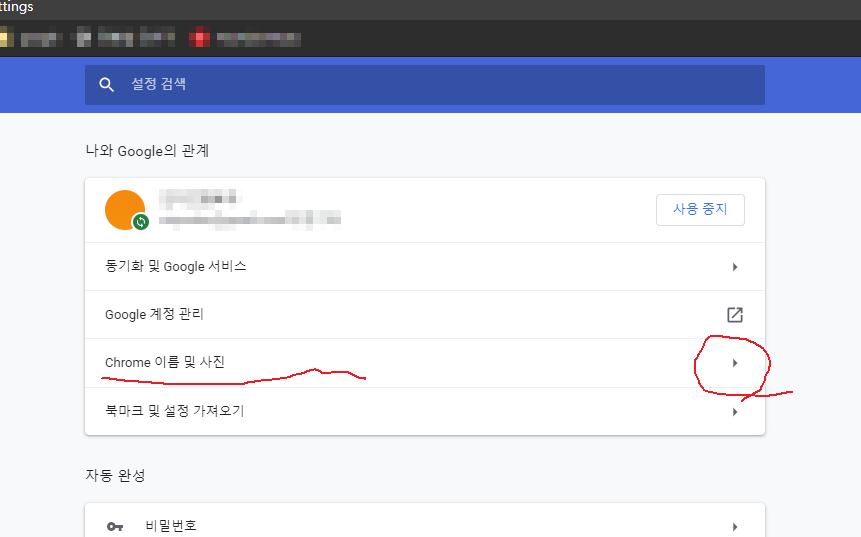Open 동기화 및 Google 서비스 row

coord(424,267)
